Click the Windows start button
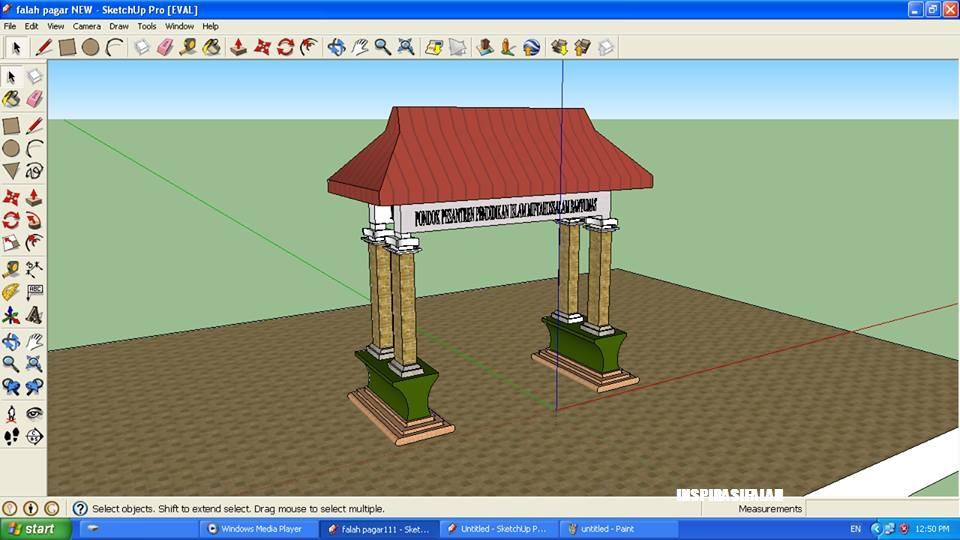The width and height of the screenshot is (960, 540). pos(36,528)
